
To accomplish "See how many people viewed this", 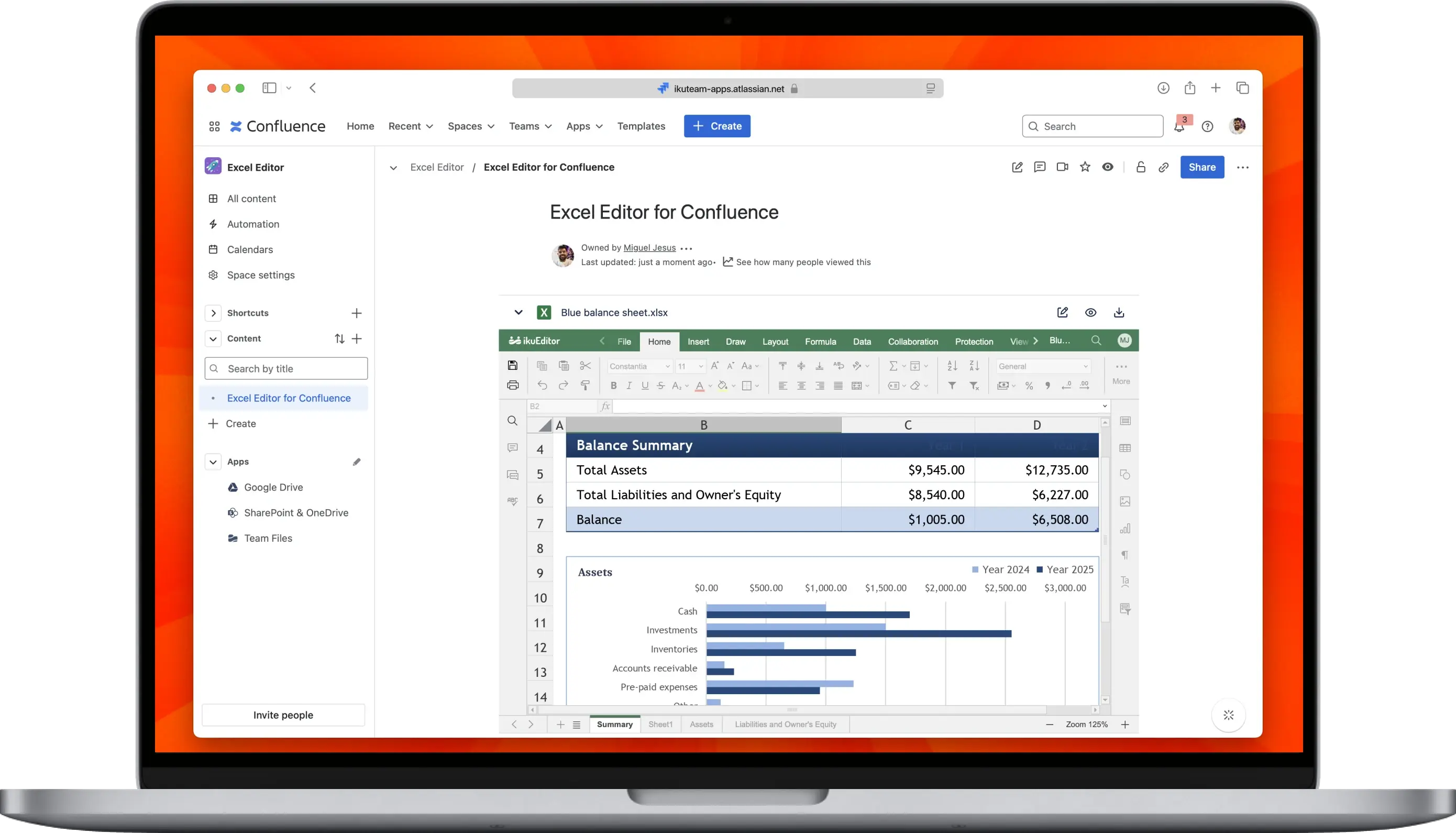I will (797, 262).
